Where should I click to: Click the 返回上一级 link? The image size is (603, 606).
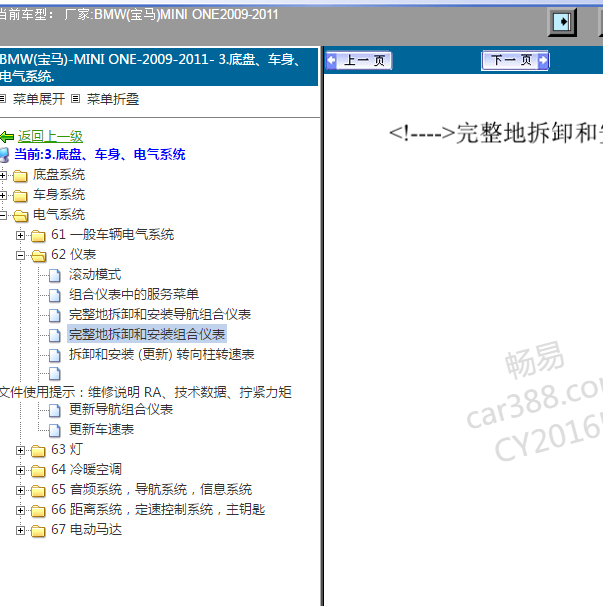pos(50,136)
